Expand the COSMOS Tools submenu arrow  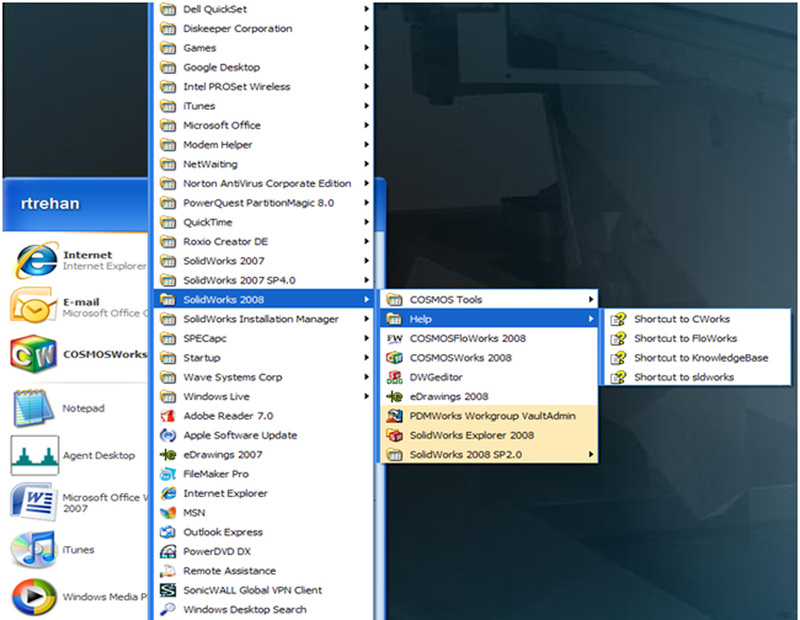[591, 300]
